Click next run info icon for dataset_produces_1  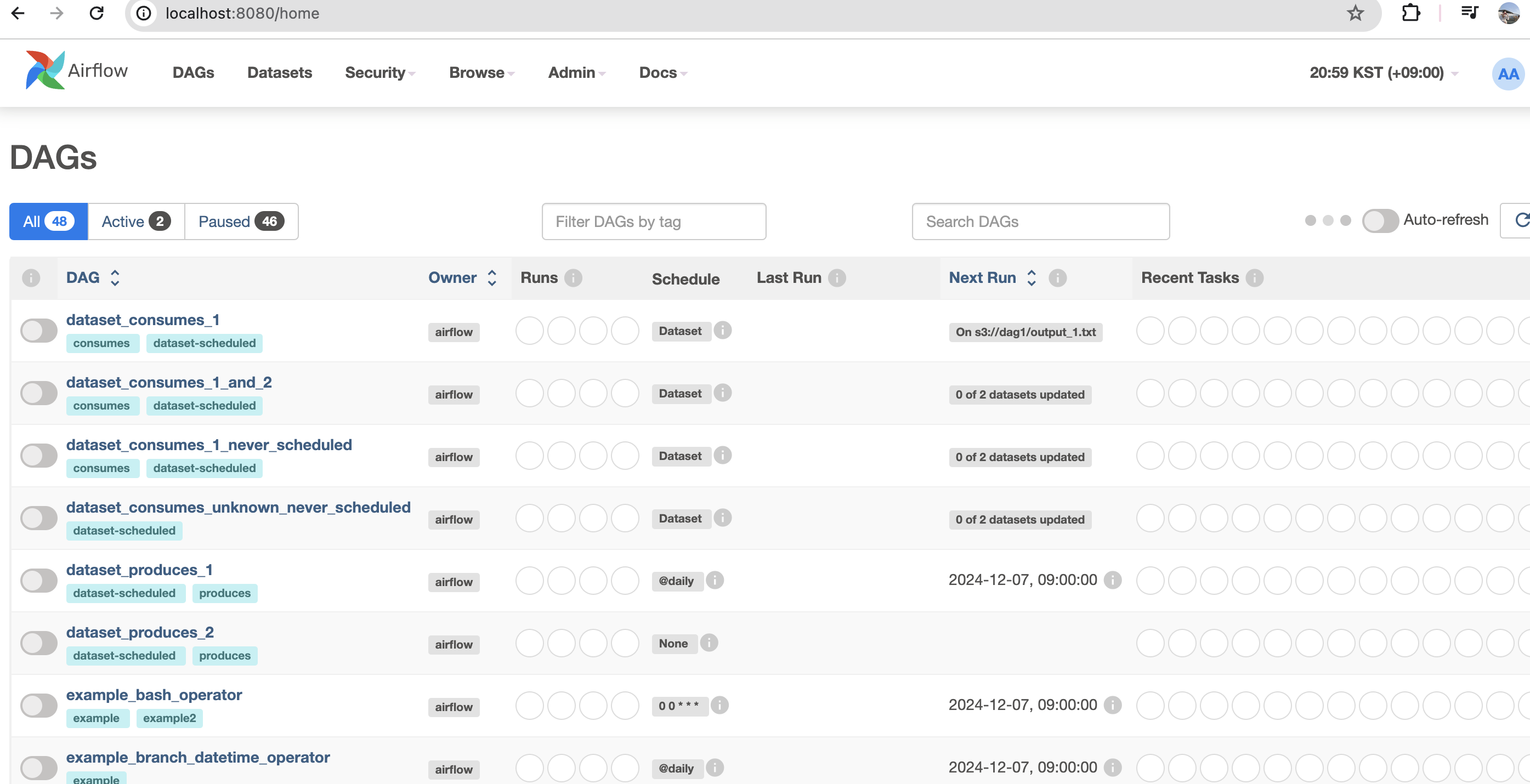(x=1113, y=580)
